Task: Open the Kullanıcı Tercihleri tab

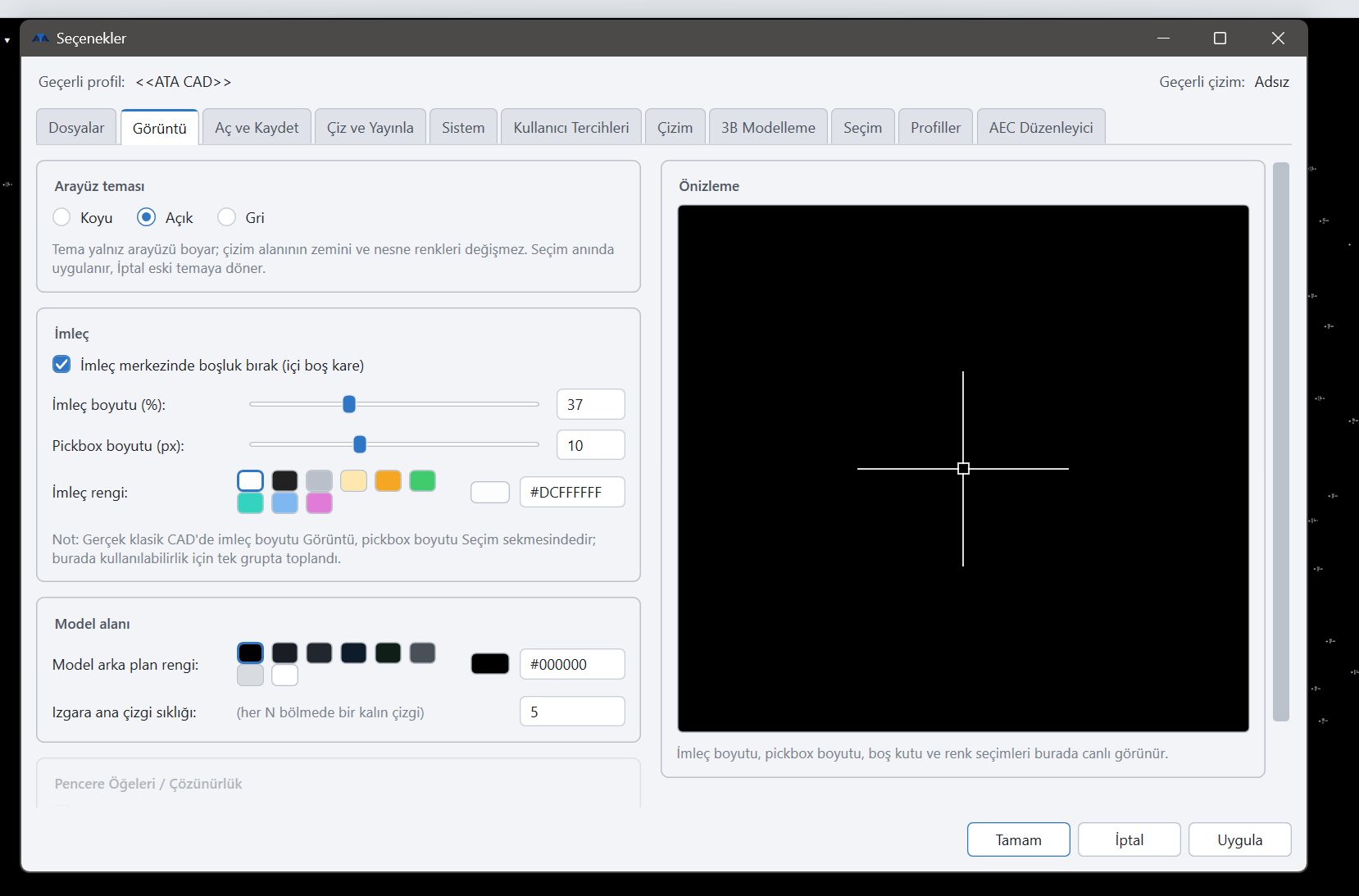Action: tap(571, 127)
